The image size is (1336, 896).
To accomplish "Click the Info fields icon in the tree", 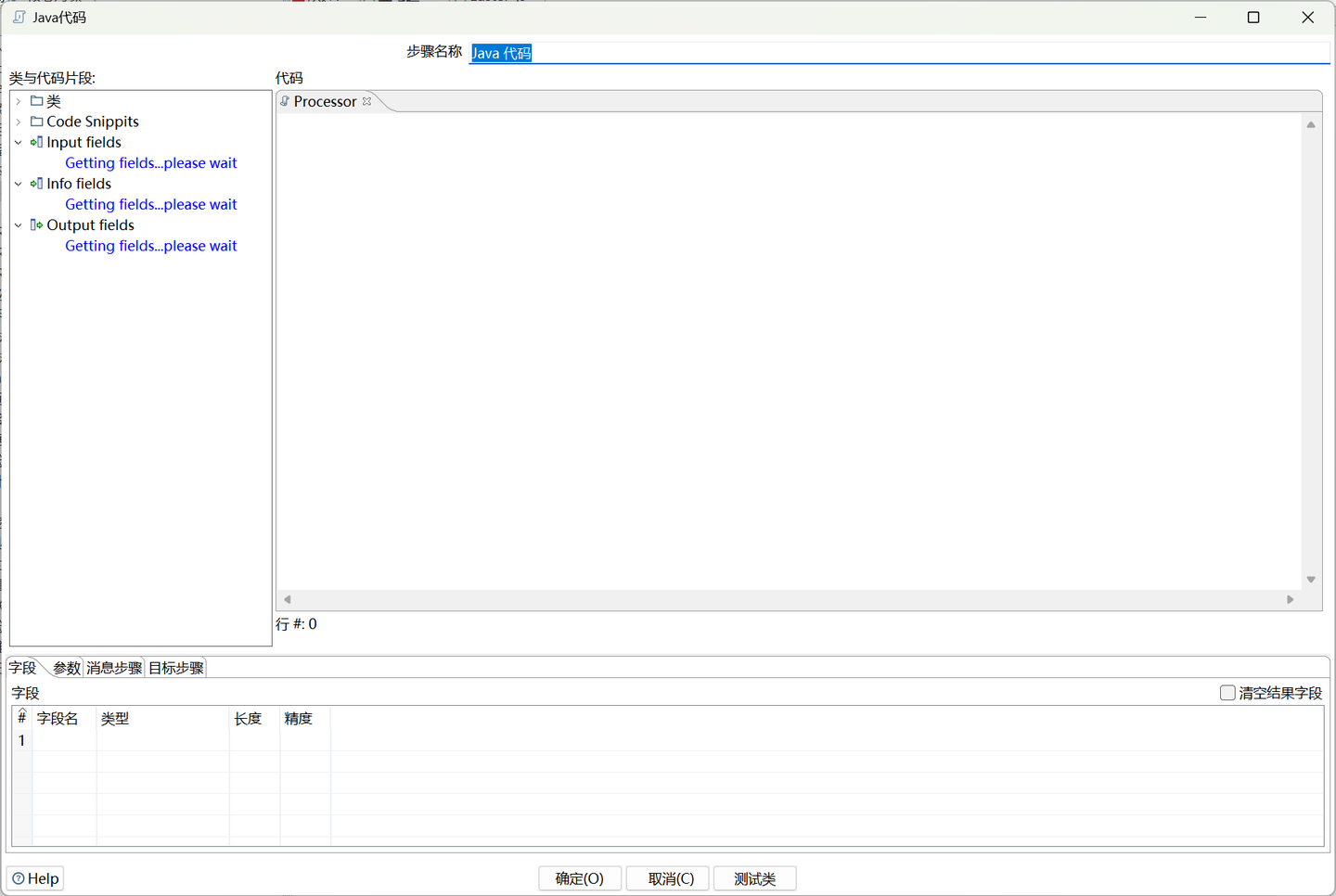I will (x=36, y=183).
